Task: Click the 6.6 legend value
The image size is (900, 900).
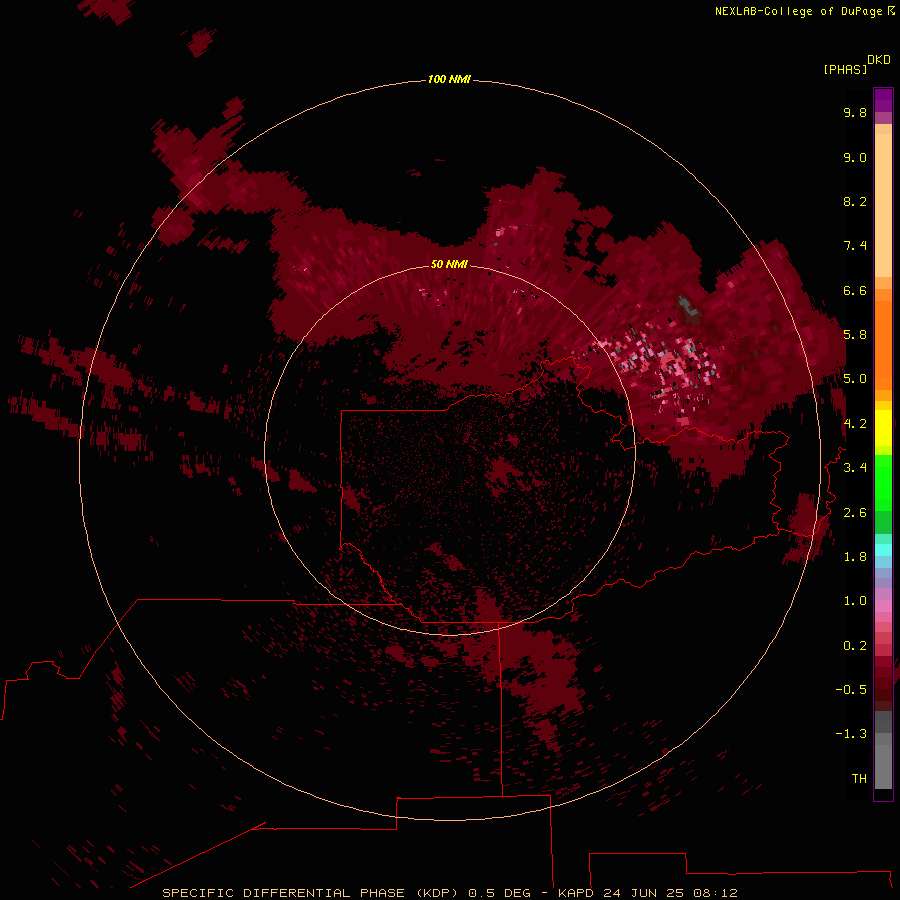Action: 855,290
